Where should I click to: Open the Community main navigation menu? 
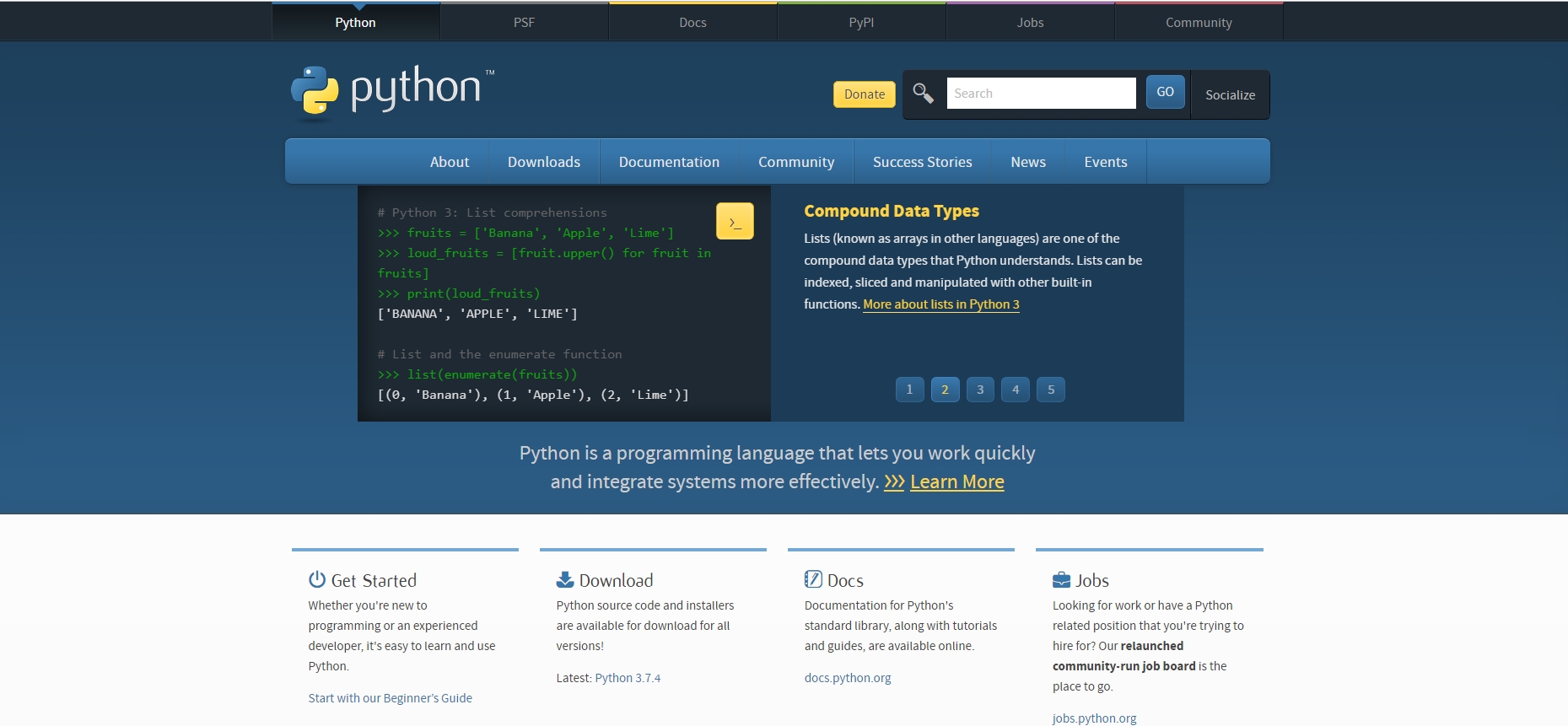coord(796,162)
